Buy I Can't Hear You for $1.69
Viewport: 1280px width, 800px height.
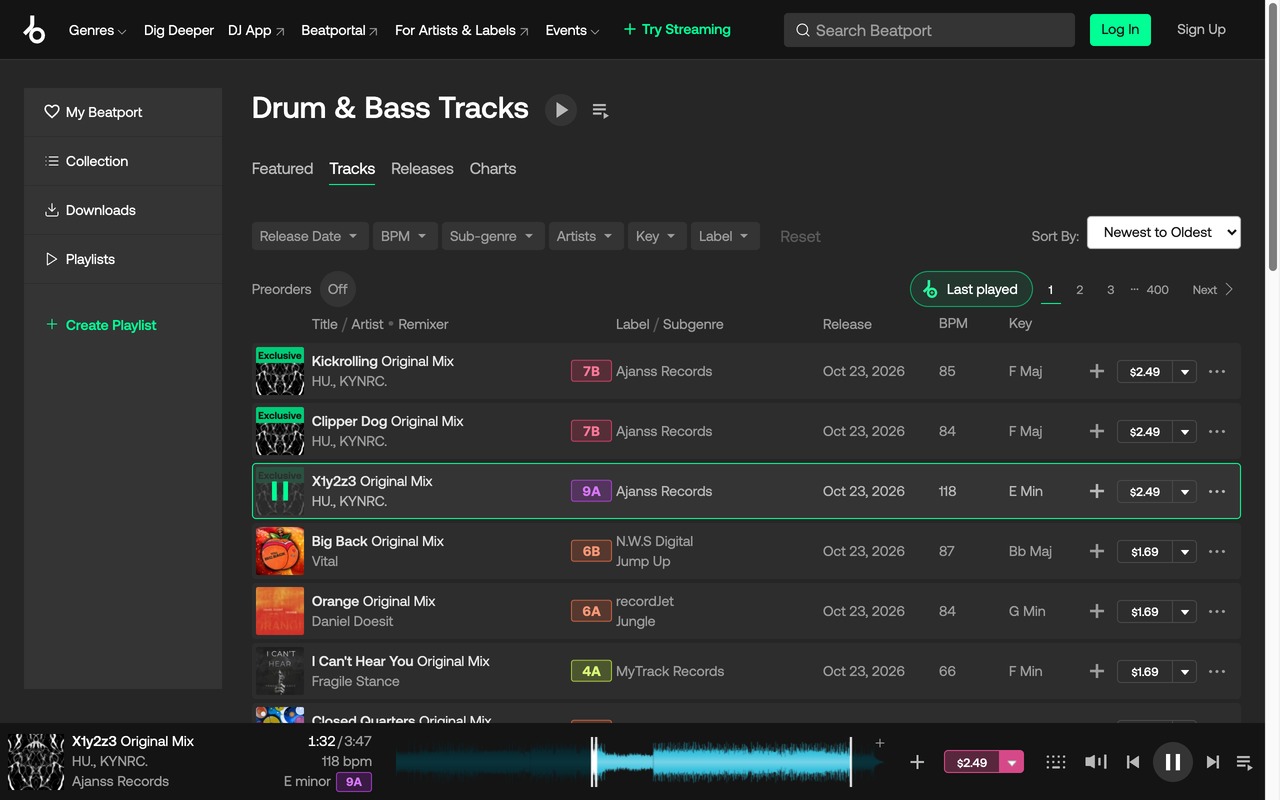click(1145, 672)
